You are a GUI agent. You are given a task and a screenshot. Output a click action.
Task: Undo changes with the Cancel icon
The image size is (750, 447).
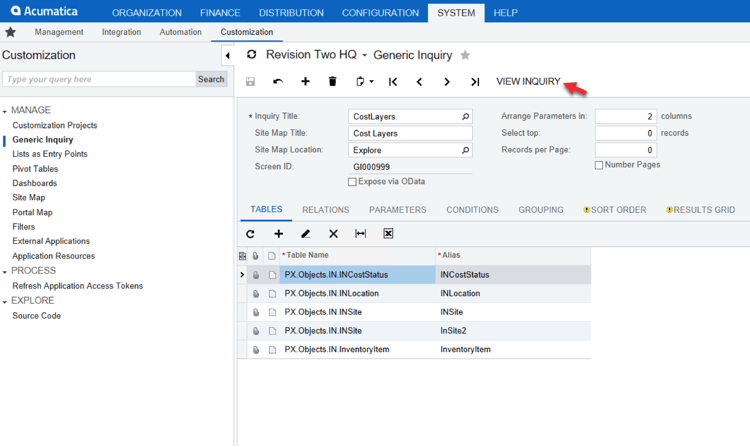tap(277, 82)
